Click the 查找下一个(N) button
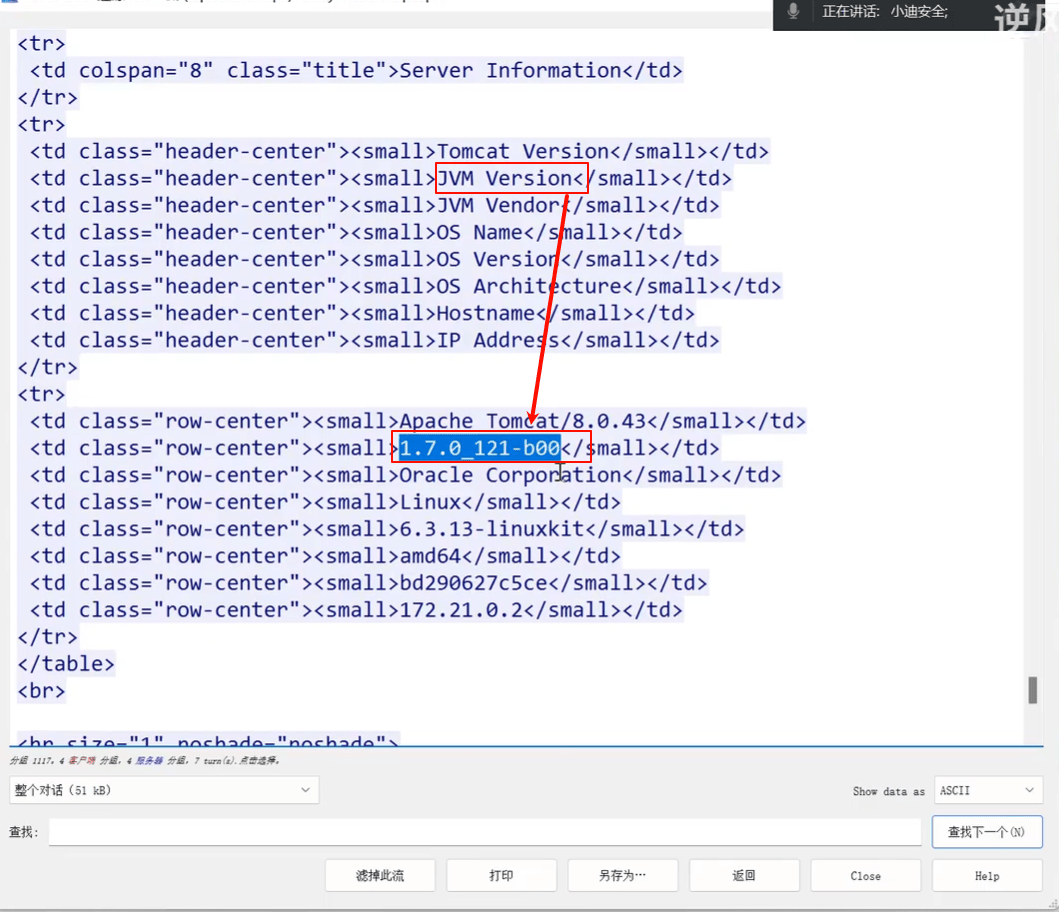This screenshot has width=1059, height=912. [x=987, y=832]
